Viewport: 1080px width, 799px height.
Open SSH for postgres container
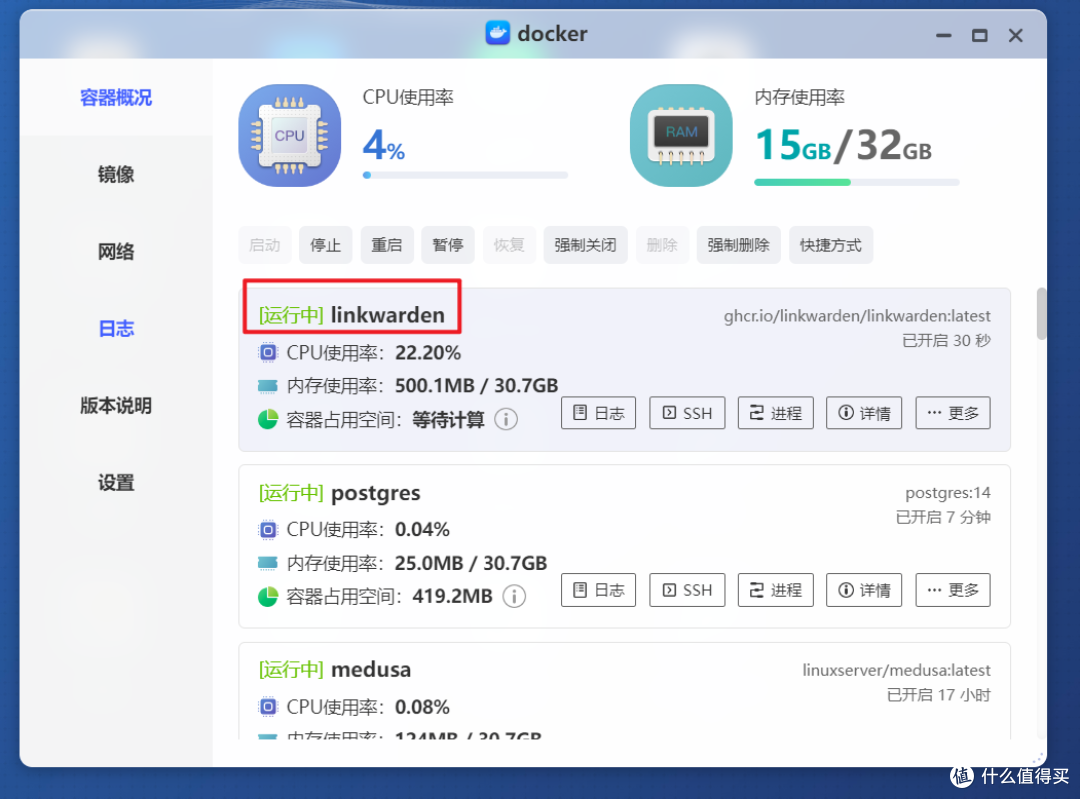[687, 590]
